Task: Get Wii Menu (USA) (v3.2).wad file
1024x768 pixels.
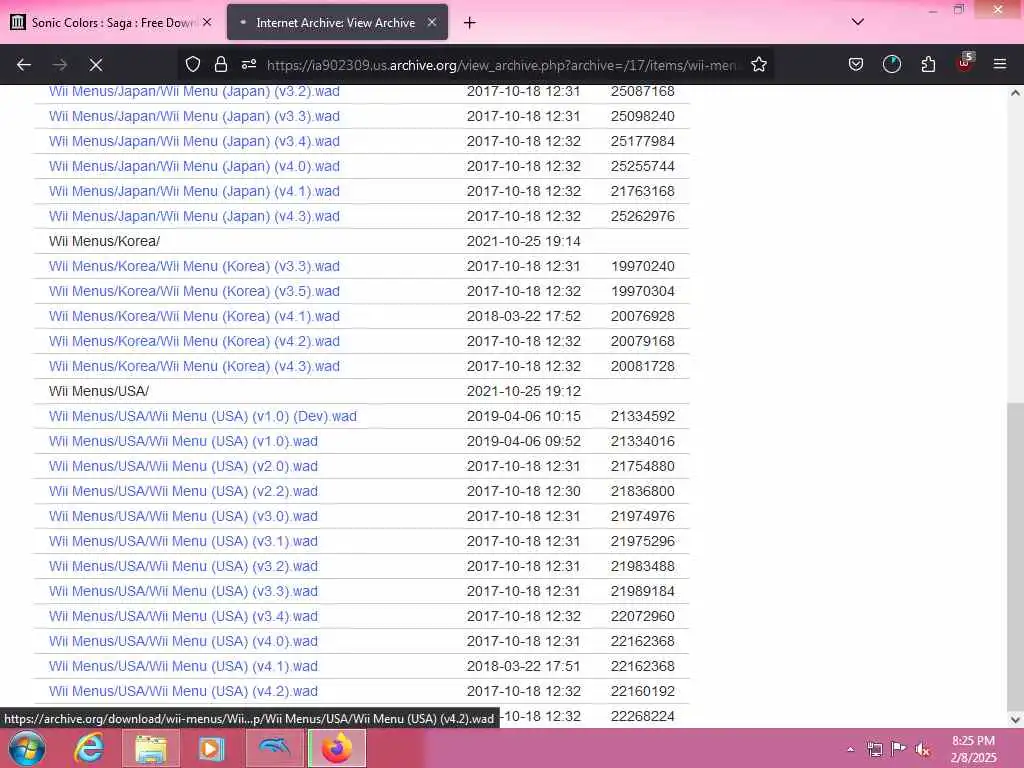Action: [x=183, y=566]
